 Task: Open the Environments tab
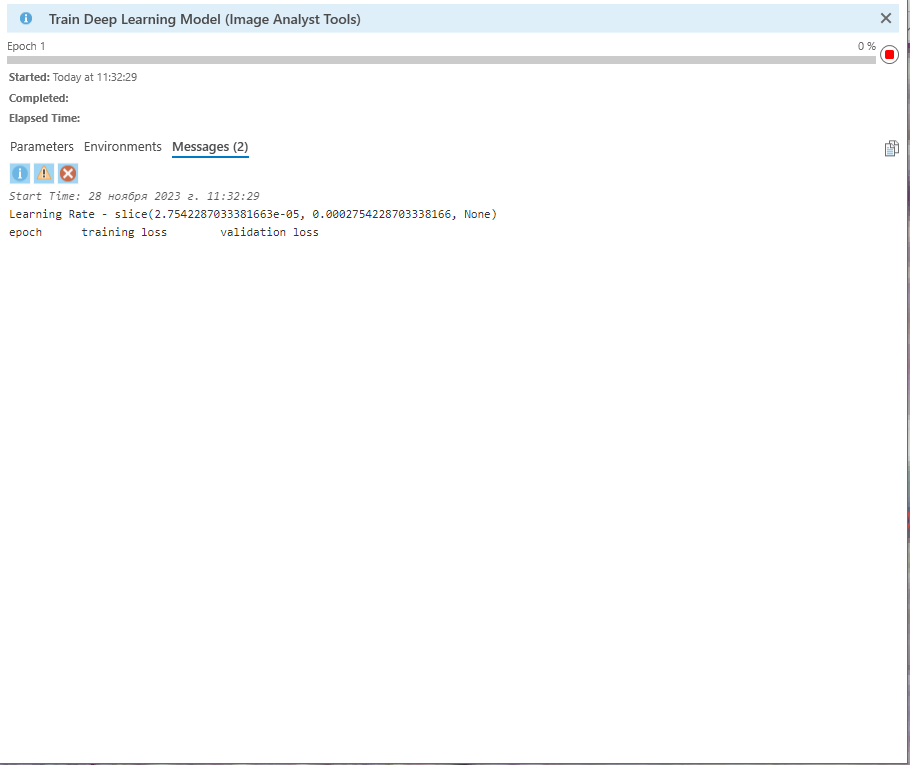click(x=122, y=146)
